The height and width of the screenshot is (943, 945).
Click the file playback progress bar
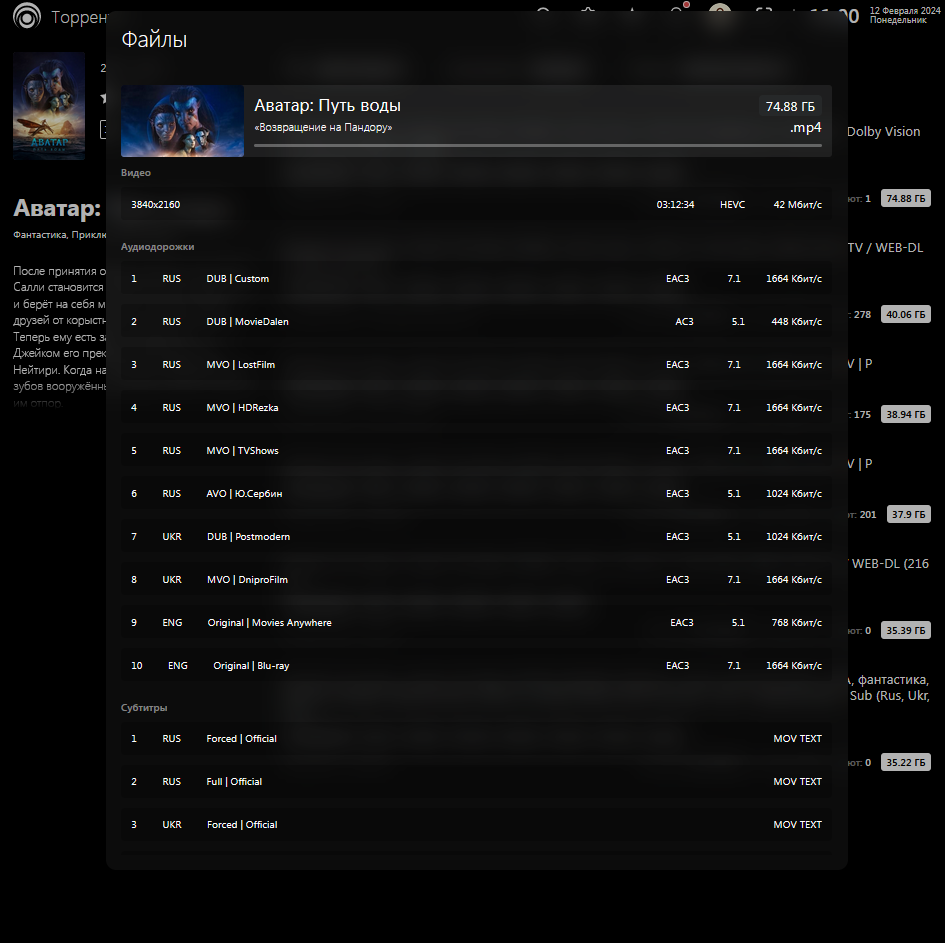pyautogui.click(x=538, y=145)
